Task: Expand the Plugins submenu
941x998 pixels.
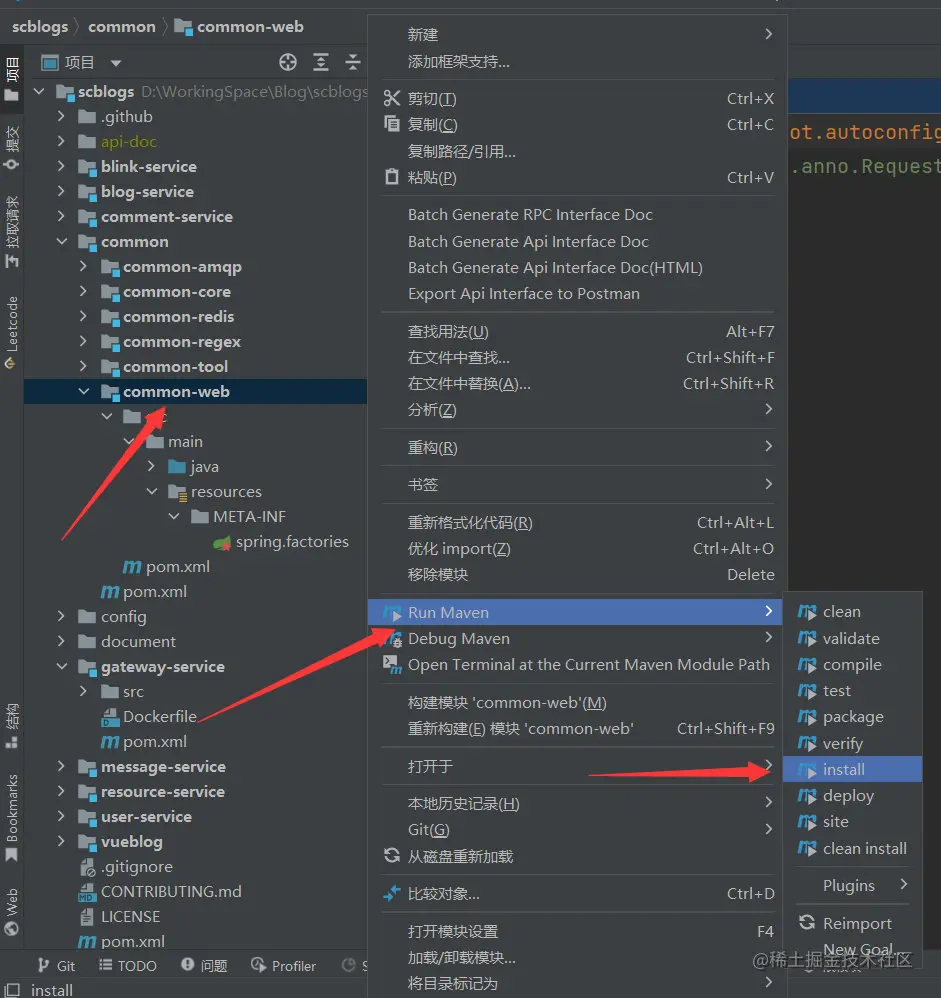Action: click(852, 885)
